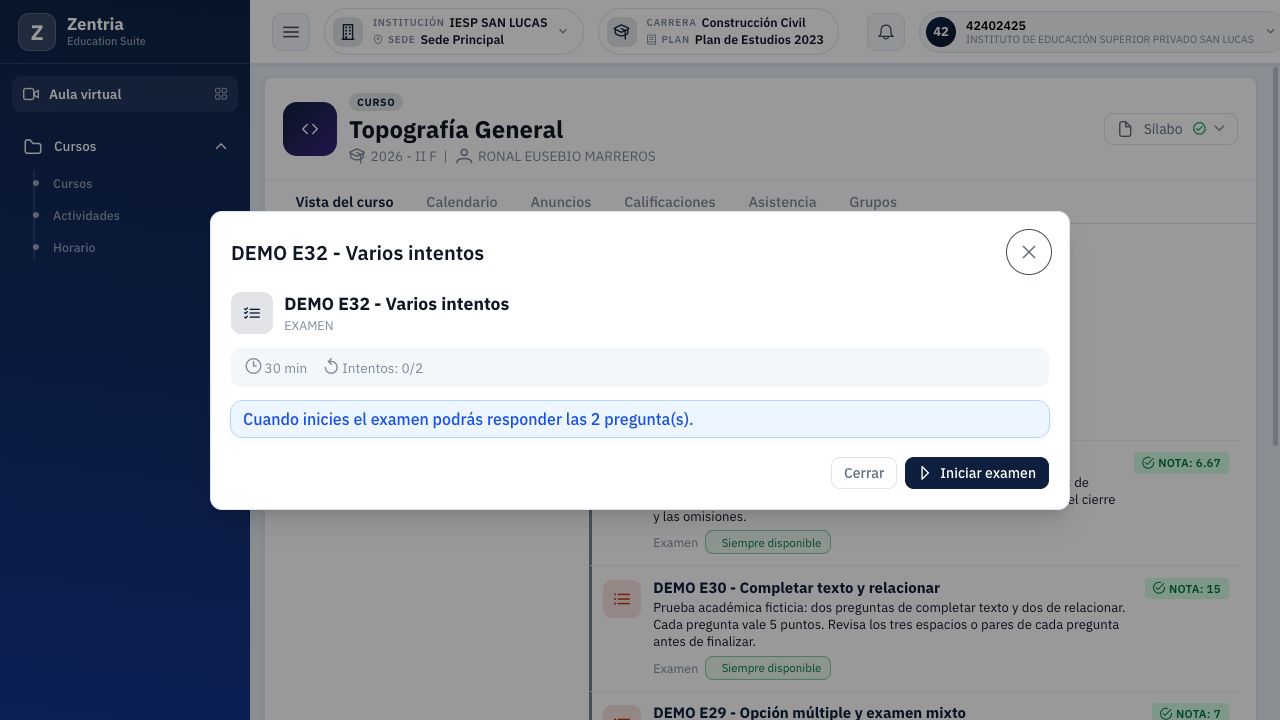Click the Sílabo document icon
The image size is (1280, 720).
(x=1125, y=129)
